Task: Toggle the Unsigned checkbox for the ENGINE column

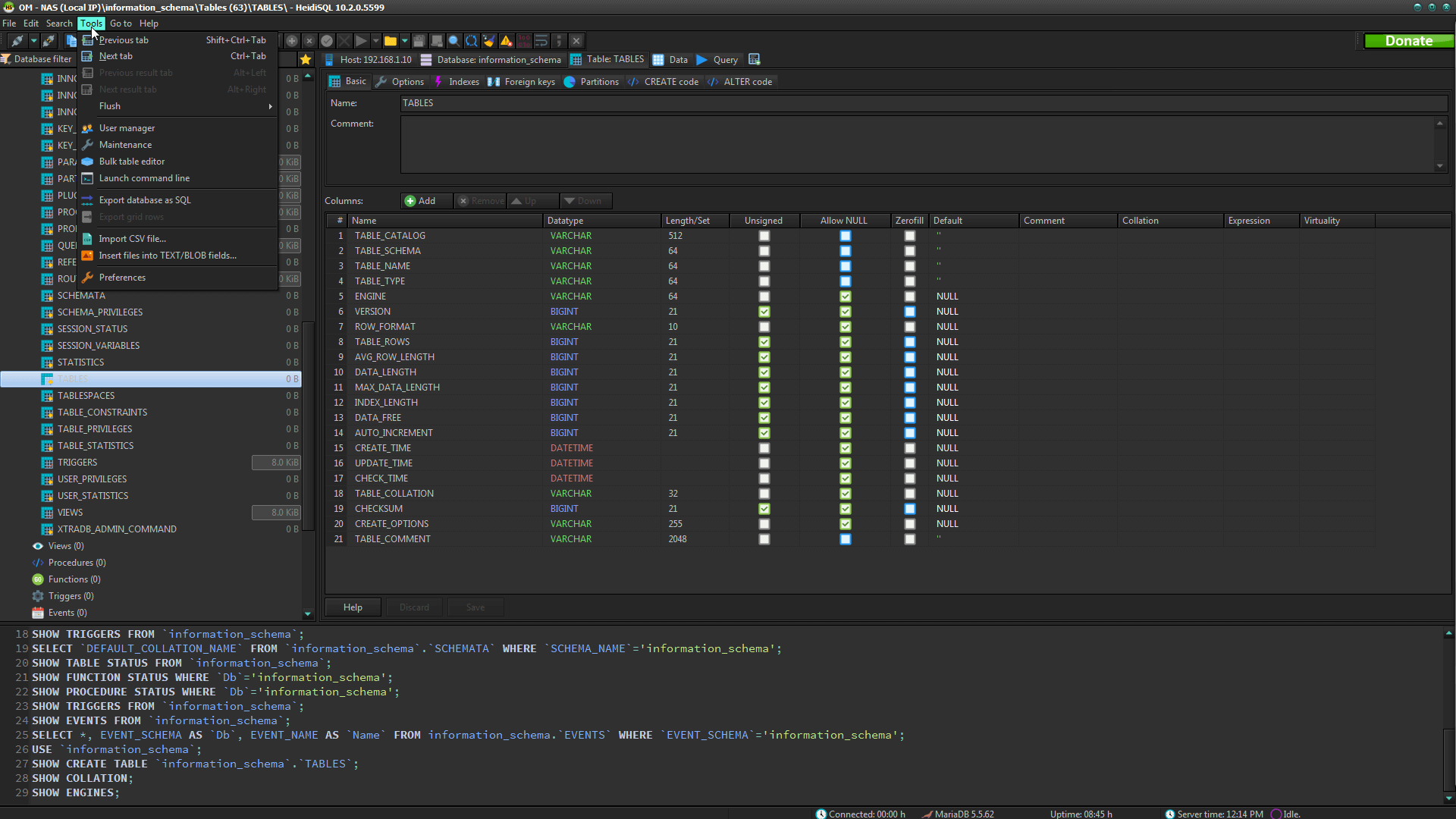Action: coord(764,297)
